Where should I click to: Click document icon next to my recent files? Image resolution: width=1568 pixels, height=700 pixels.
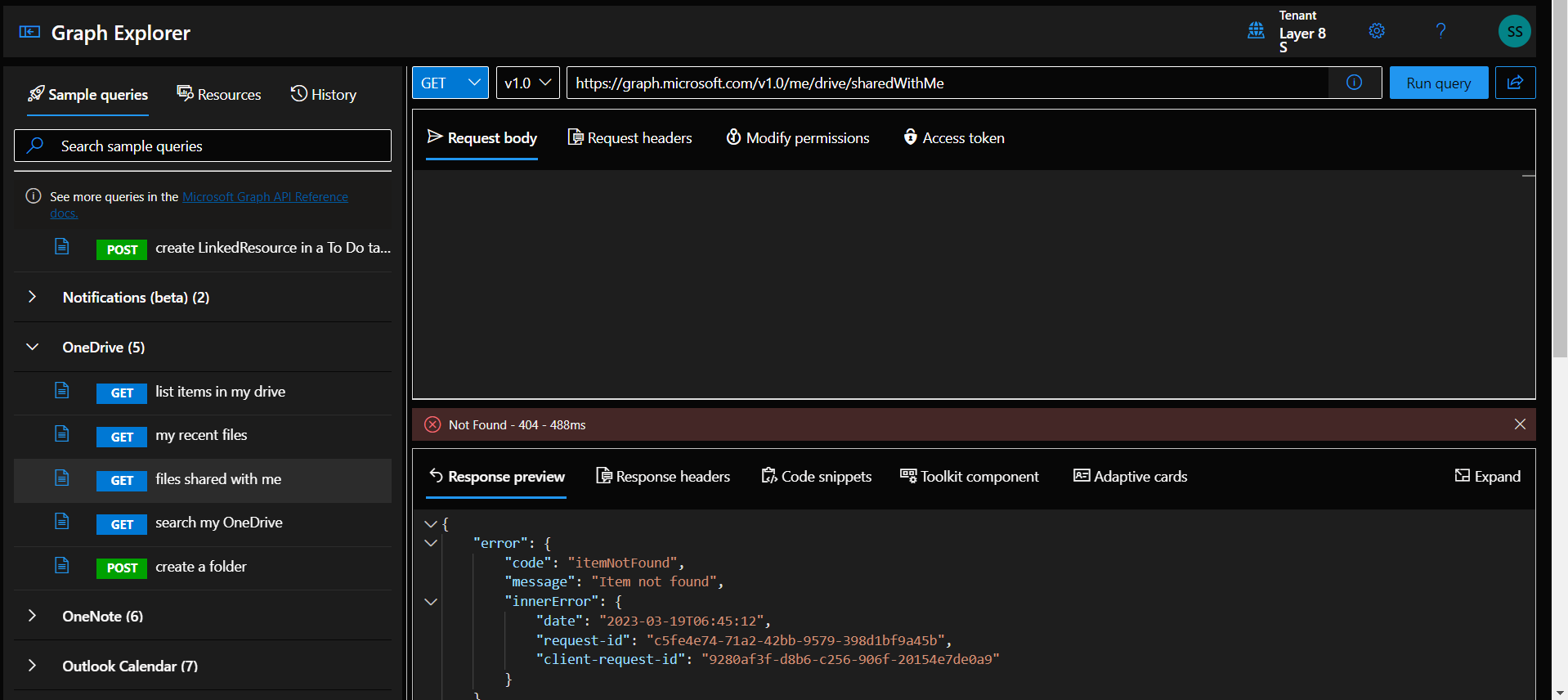coord(62,433)
